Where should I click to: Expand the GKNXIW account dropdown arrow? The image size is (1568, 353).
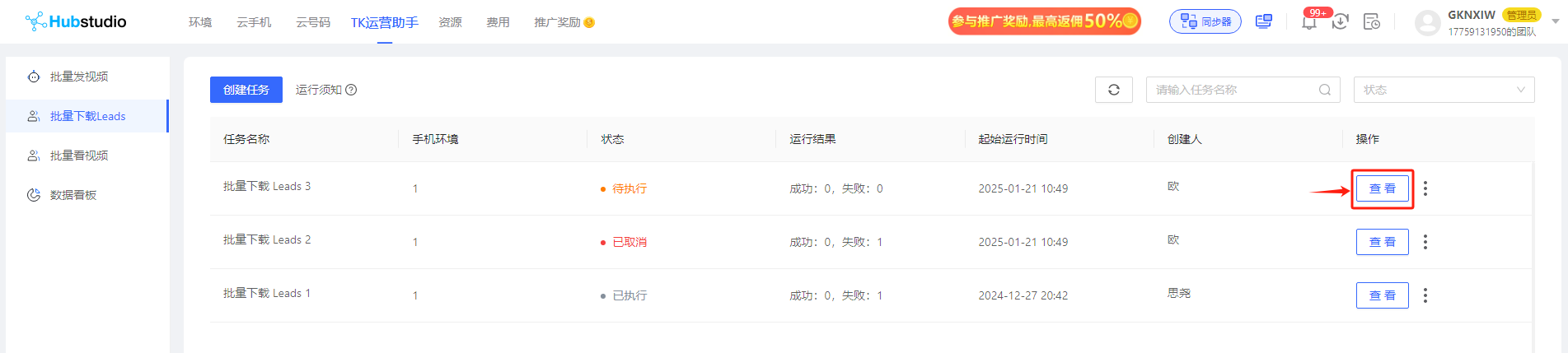pyautogui.click(x=1556, y=21)
